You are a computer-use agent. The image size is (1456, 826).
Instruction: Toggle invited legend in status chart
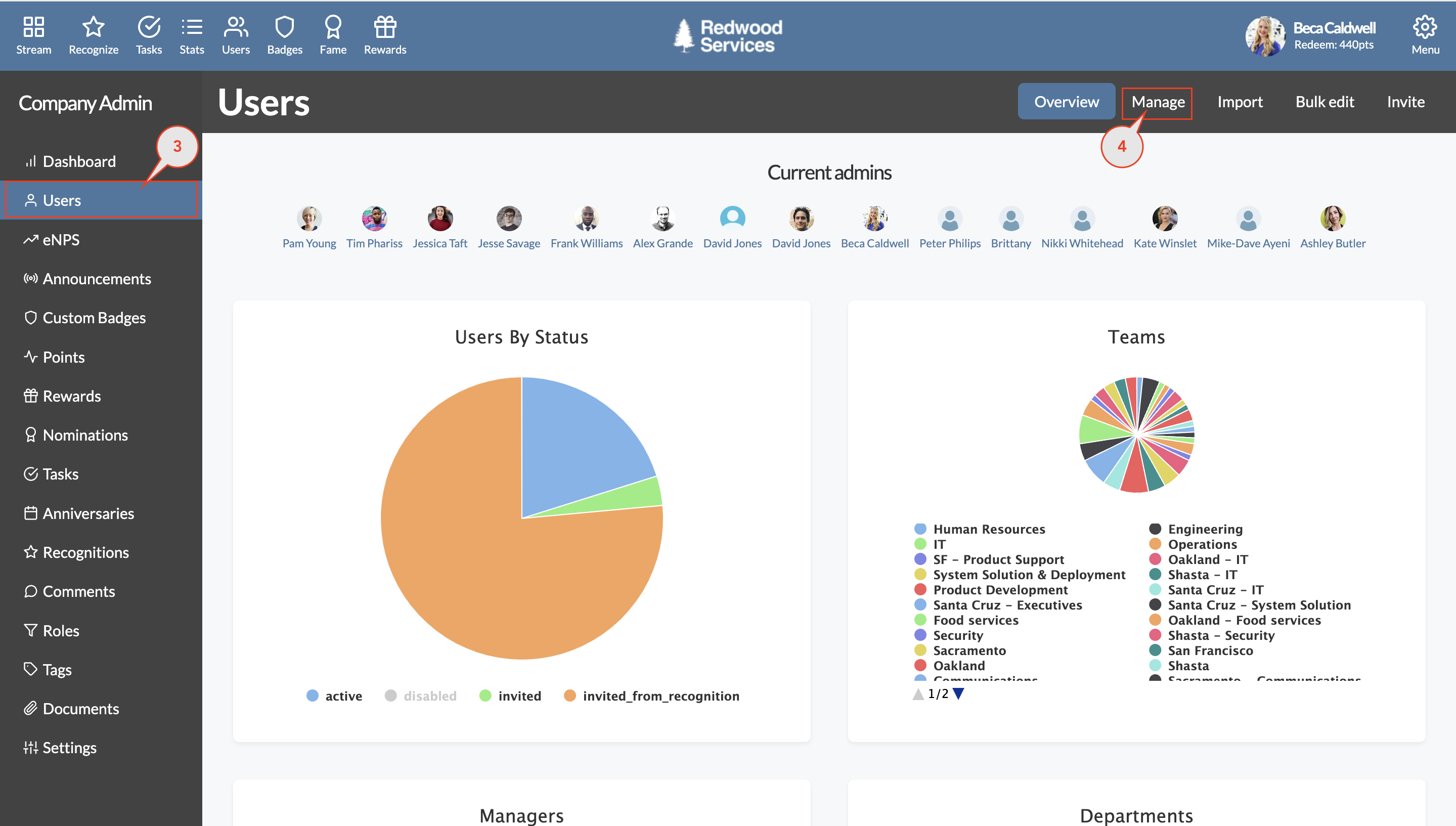(x=510, y=695)
